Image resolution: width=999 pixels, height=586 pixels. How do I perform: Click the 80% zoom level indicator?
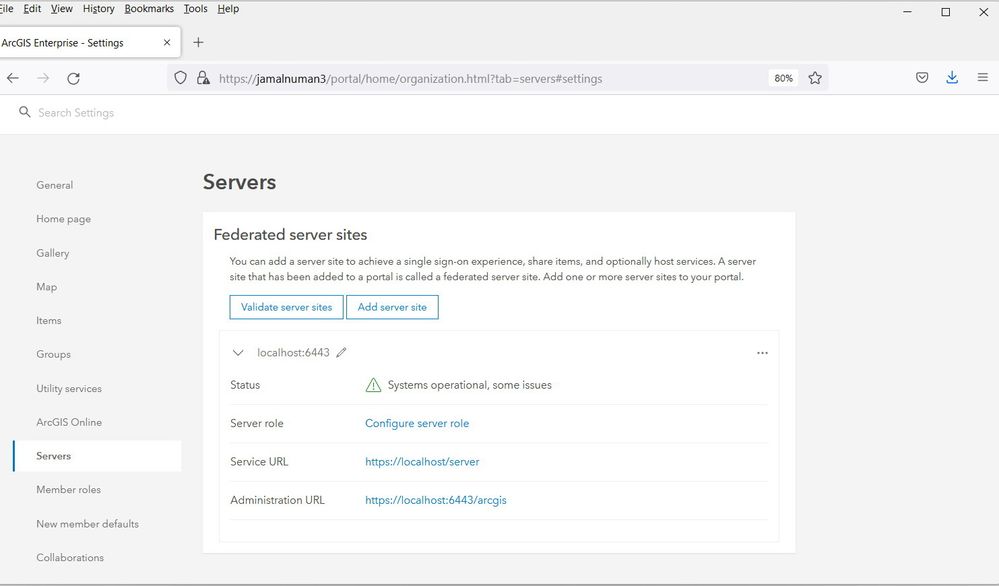coord(783,78)
